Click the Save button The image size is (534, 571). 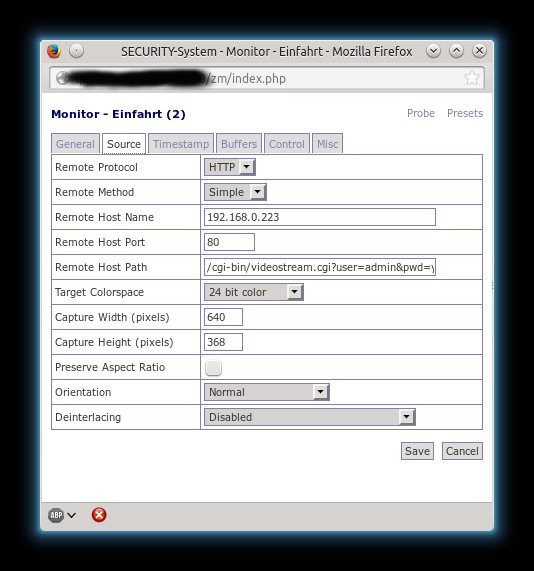(417, 451)
